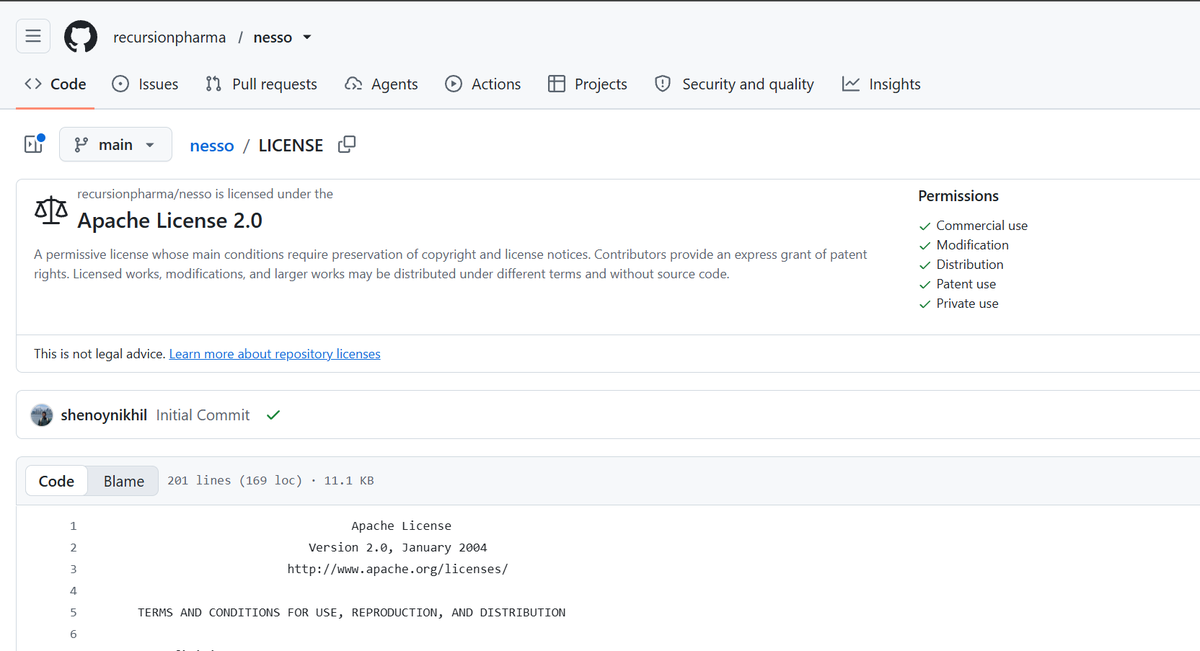Switch to the Actions tab
1200x651 pixels.
coord(483,84)
